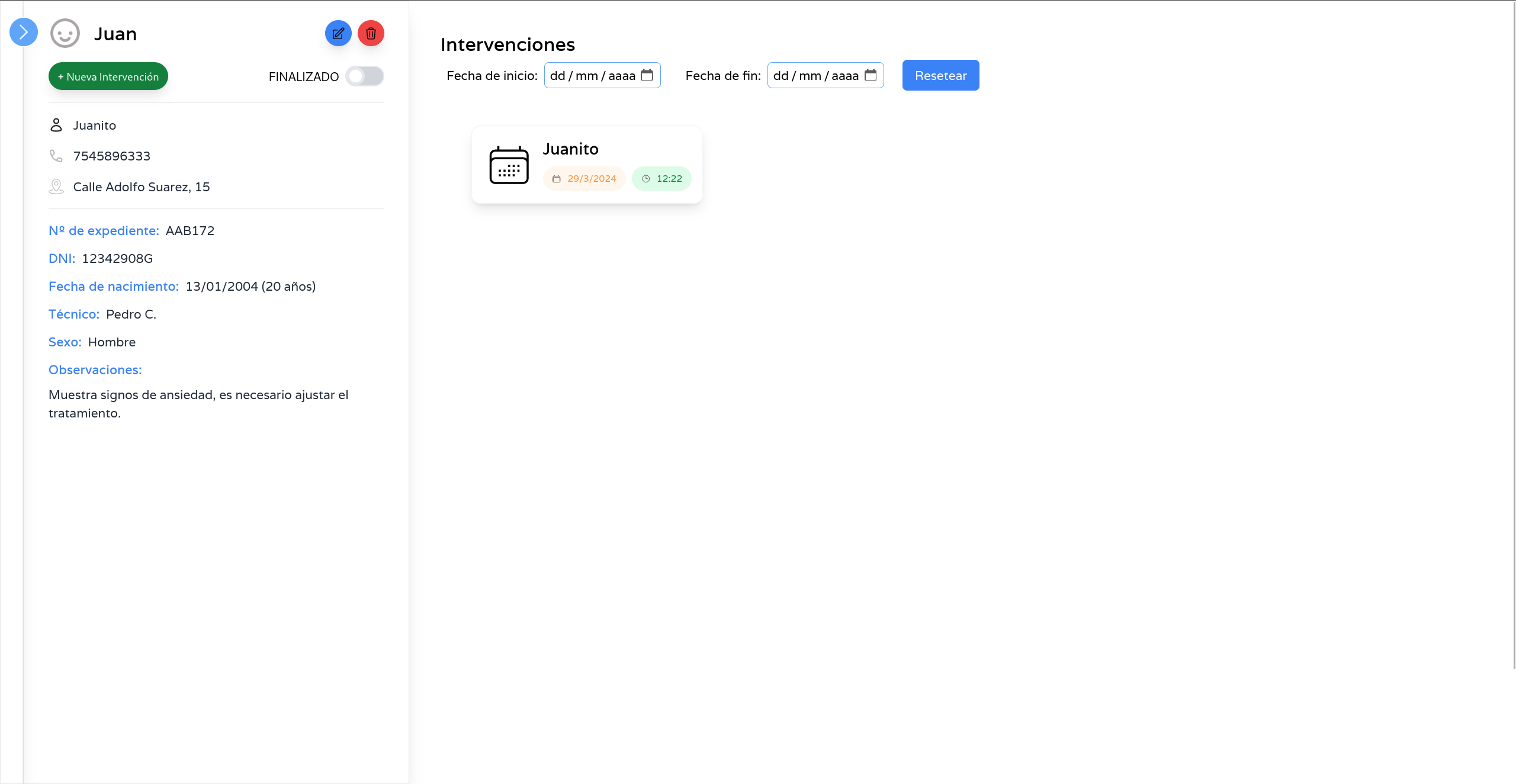The height and width of the screenshot is (784, 1516).
Task: Expand the sidebar with the blue chevron button
Action: pyautogui.click(x=24, y=32)
